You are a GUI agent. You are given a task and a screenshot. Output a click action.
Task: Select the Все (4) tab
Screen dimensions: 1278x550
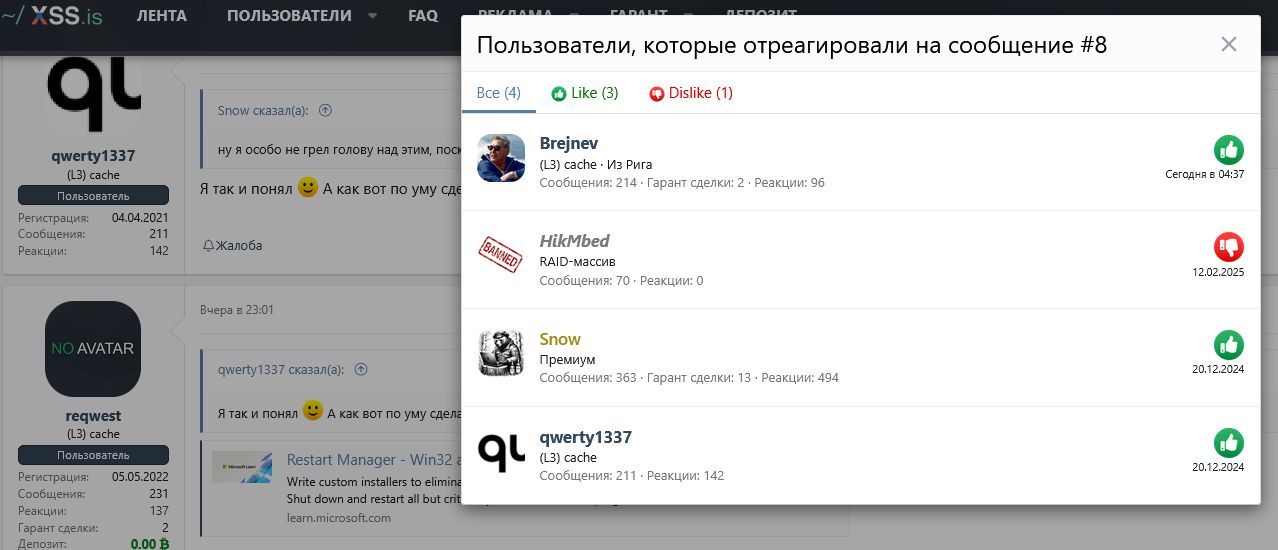click(498, 93)
